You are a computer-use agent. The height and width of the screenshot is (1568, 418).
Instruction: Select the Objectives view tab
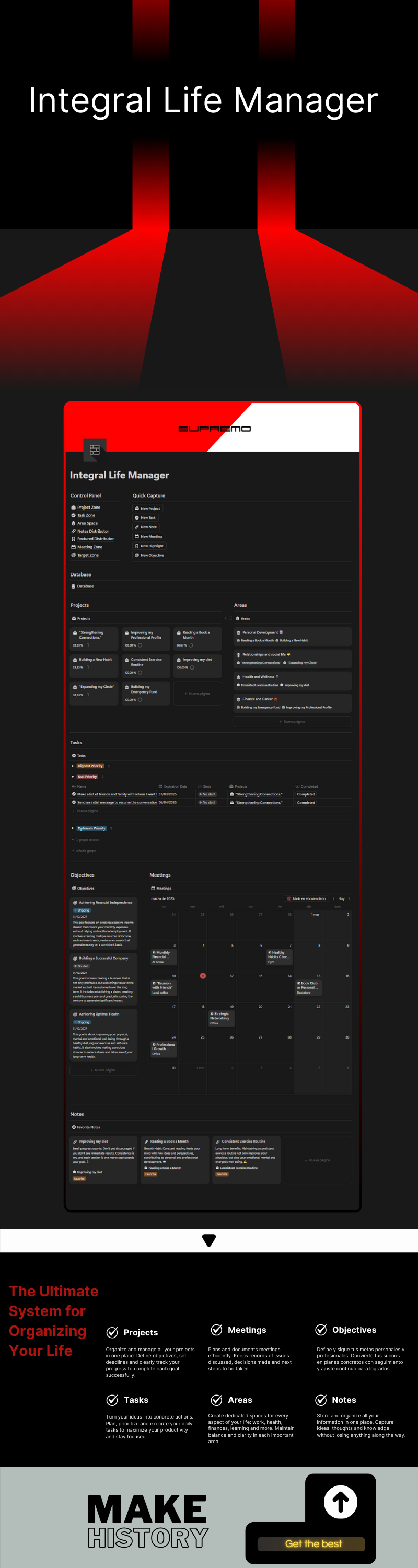(x=83, y=888)
